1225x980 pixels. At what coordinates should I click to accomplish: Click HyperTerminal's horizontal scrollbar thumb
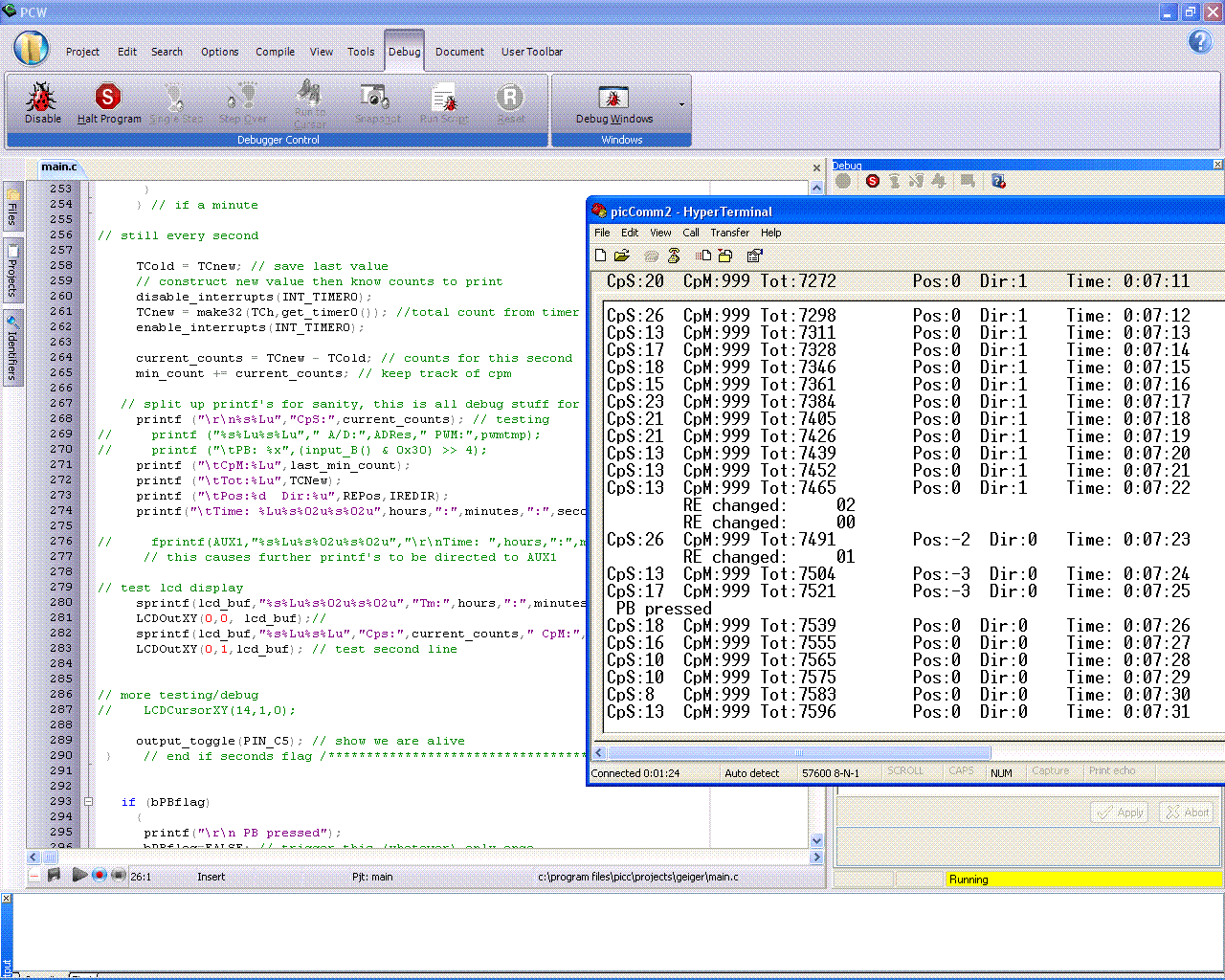(799, 753)
